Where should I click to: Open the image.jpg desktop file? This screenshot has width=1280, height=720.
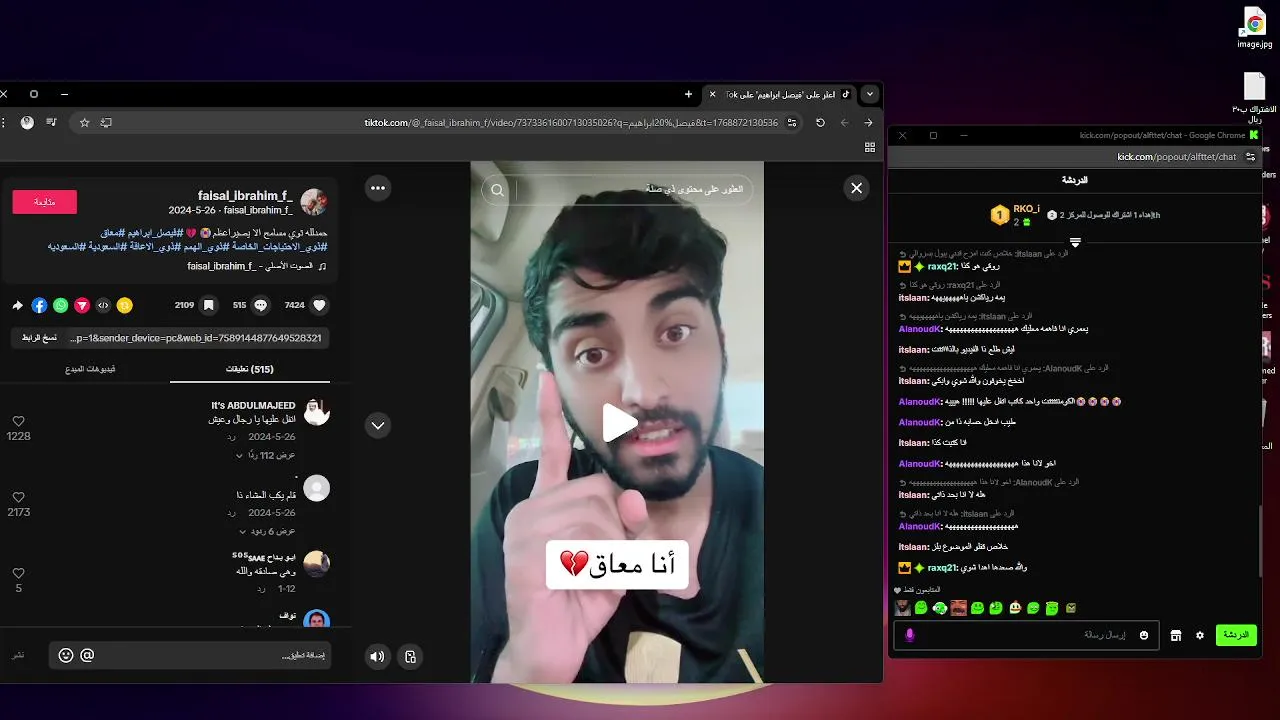pos(1254,29)
